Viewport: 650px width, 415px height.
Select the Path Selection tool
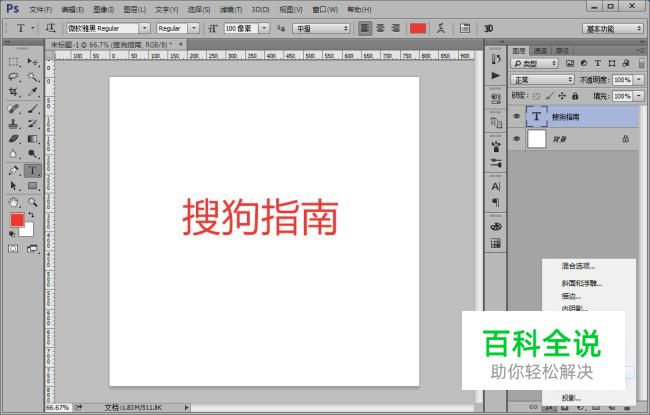tap(13, 186)
